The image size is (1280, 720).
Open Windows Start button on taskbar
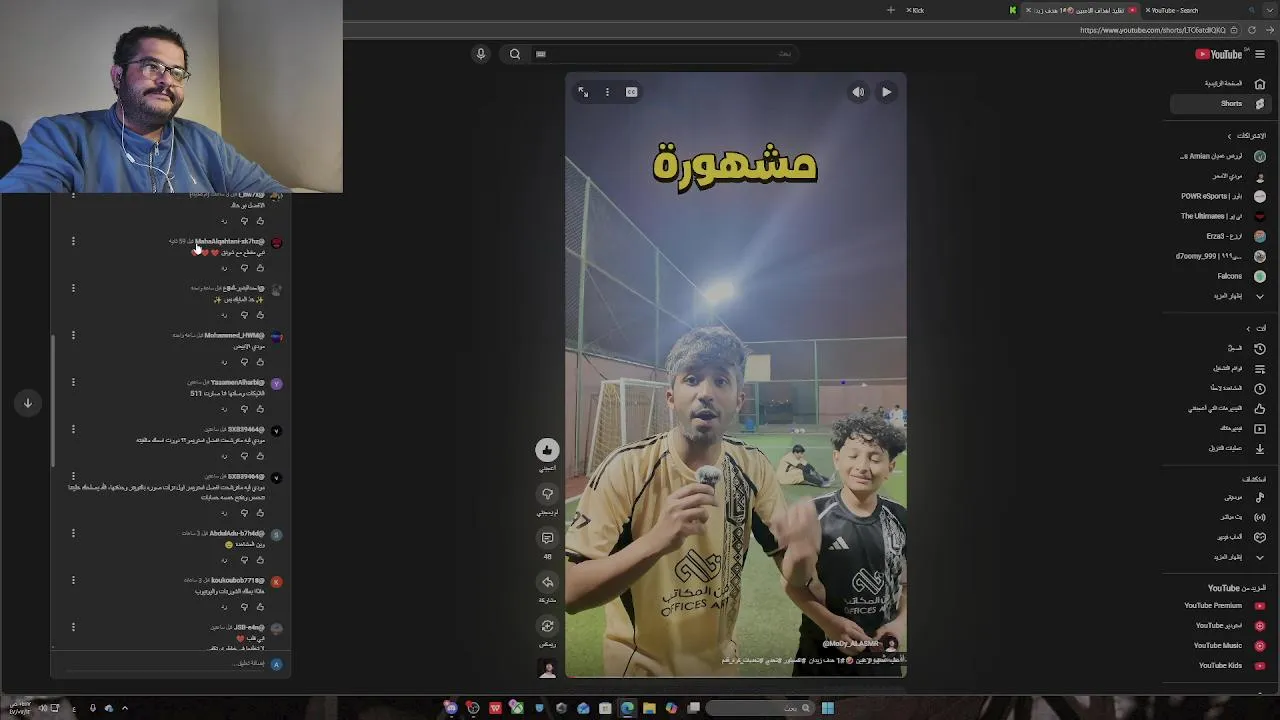[828, 708]
